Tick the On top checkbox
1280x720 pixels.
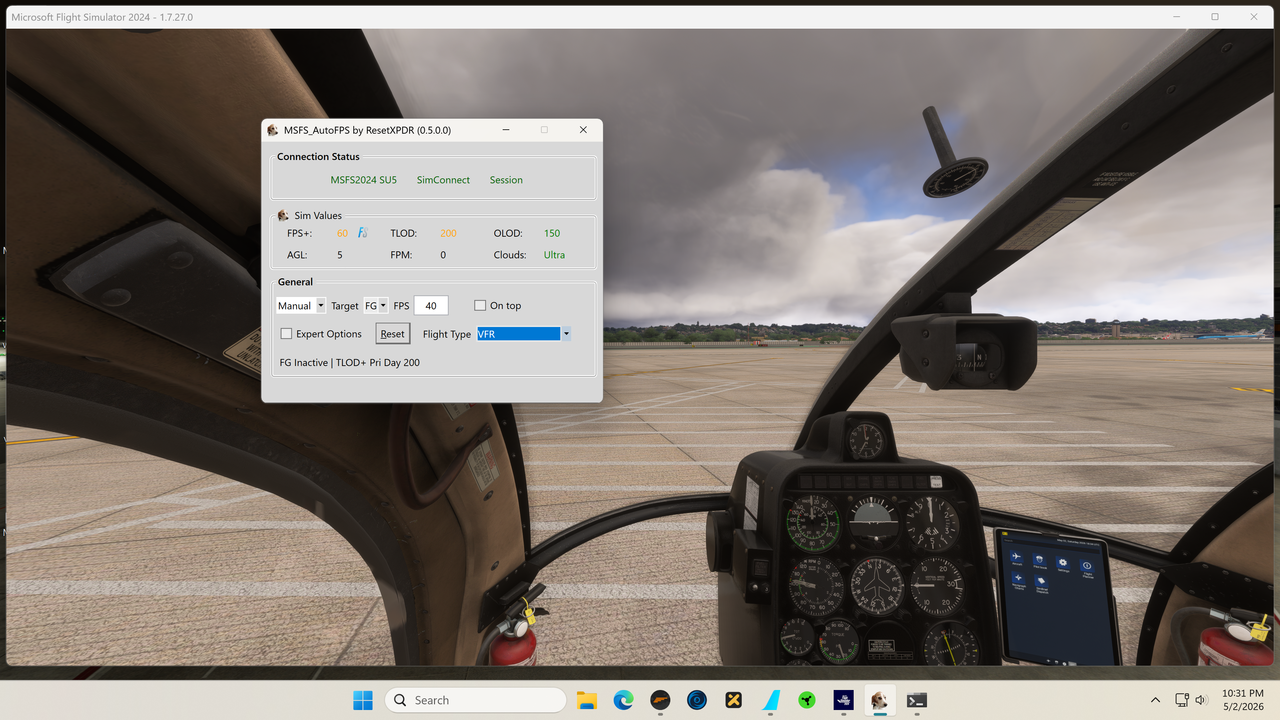point(481,306)
